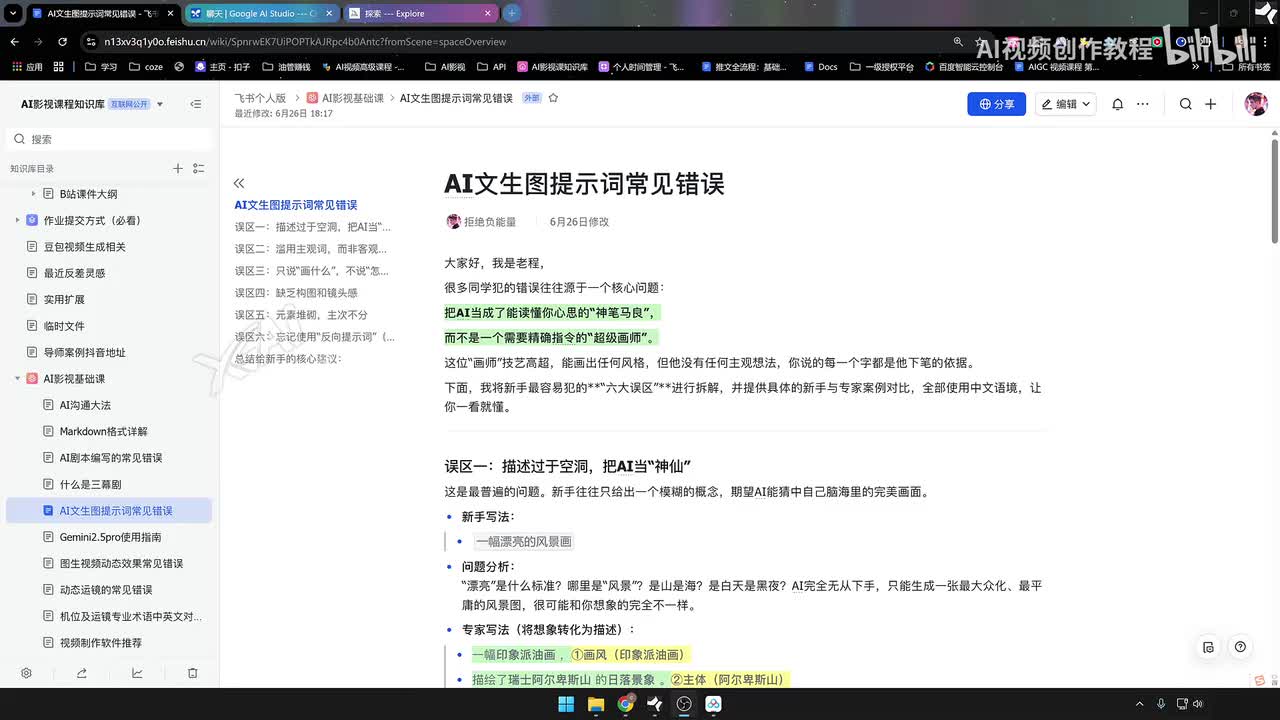This screenshot has width=1280, height=720.
Task: Open the browser tab list chevron
Action: click(x=13, y=13)
